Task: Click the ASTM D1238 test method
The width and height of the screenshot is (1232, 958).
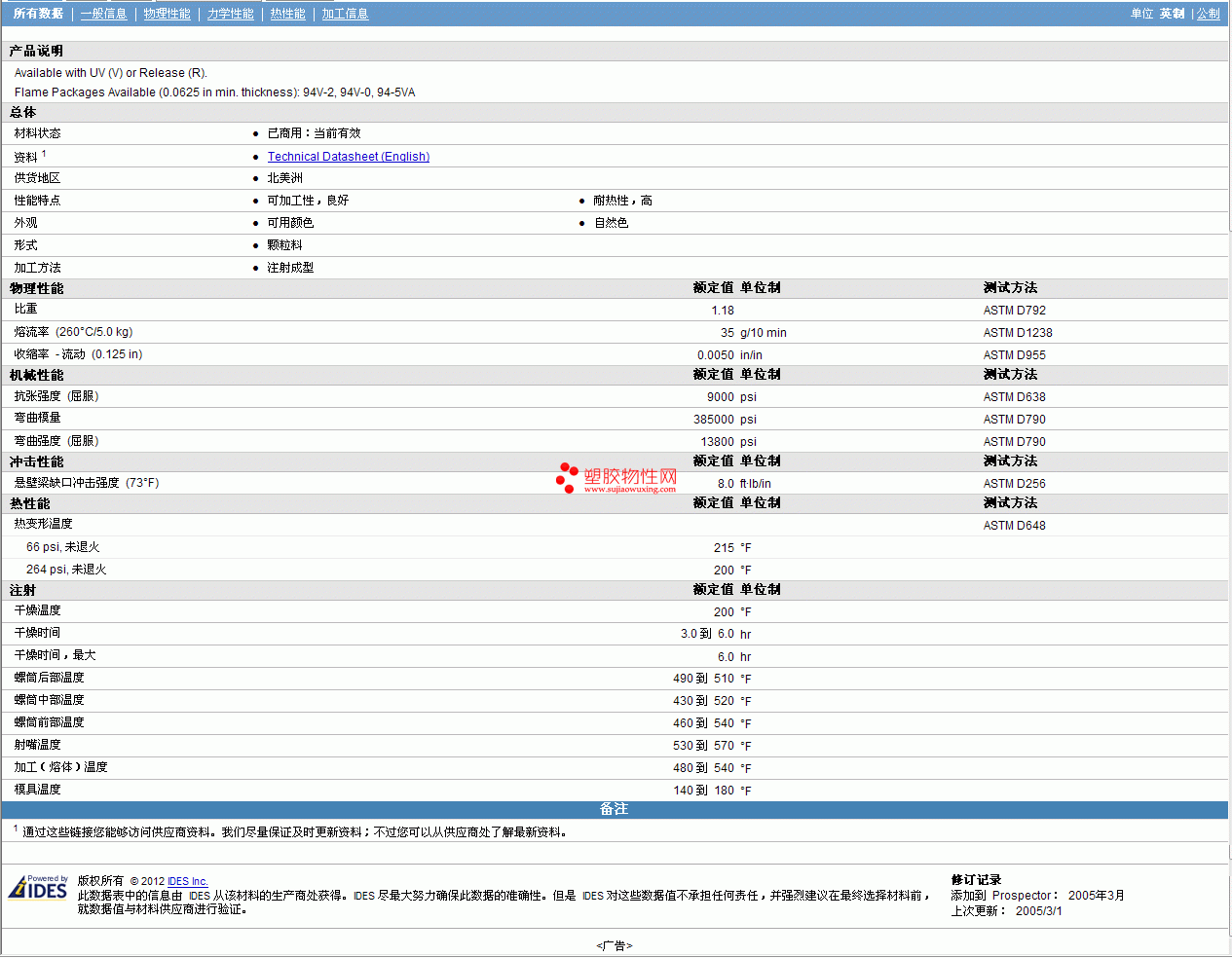Action: [x=1018, y=333]
